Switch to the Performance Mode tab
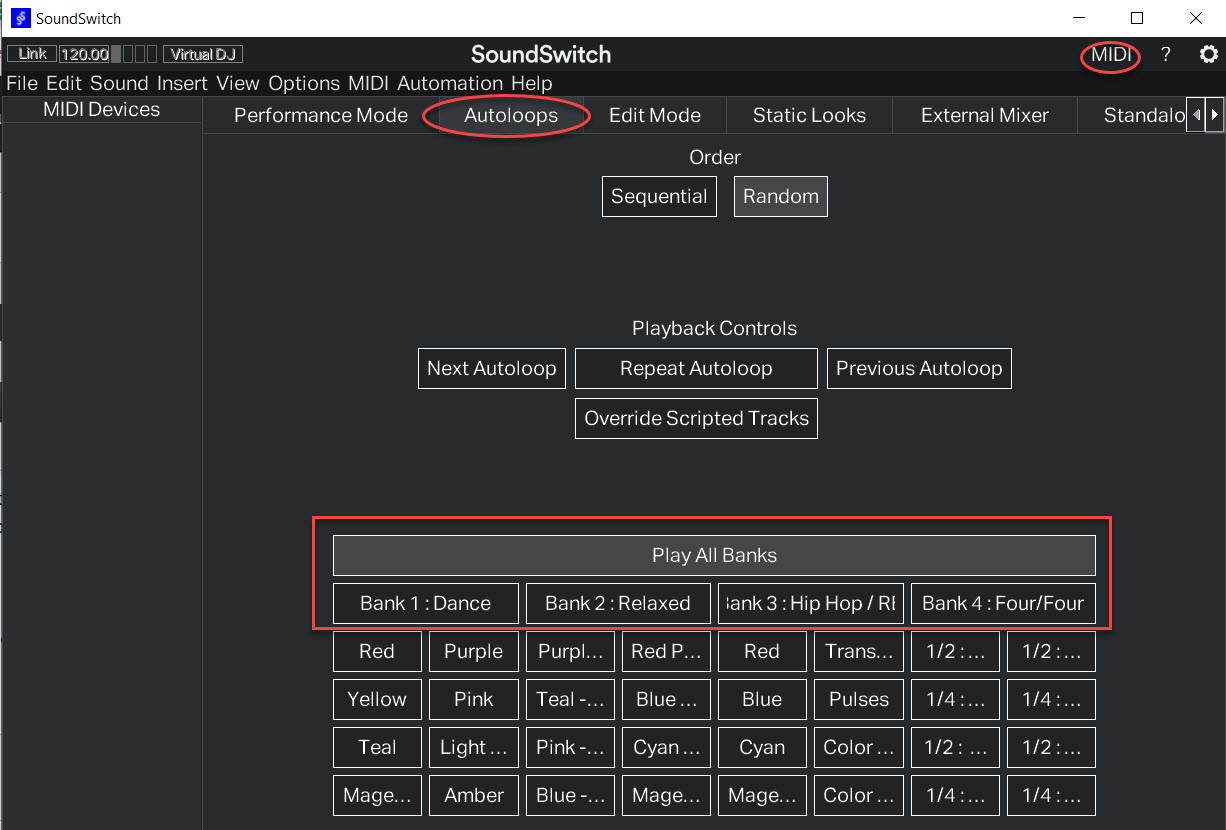Image resolution: width=1226 pixels, height=830 pixels. pyautogui.click(x=321, y=115)
